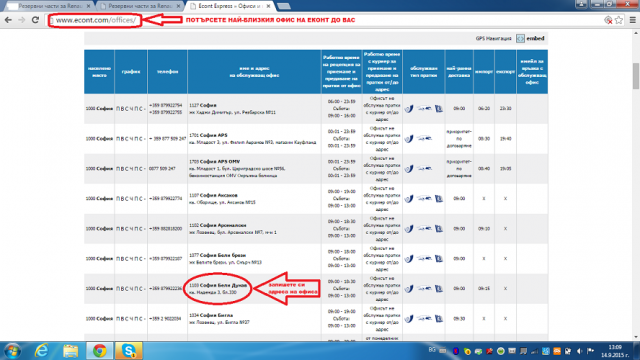Bookmark page with the star icon
Viewport: 640px width, 360px height.
pos(619,20)
